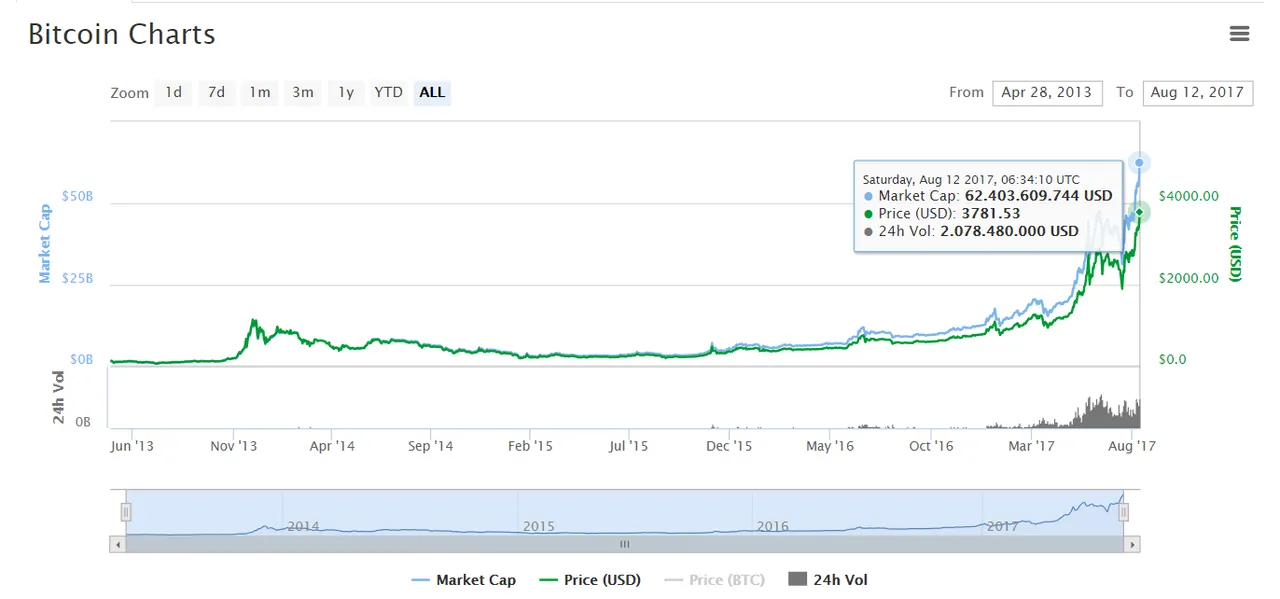Image resolution: width=1280 pixels, height=599 pixels.
Task: Click the Jul '15 axis label
Action: click(x=628, y=446)
